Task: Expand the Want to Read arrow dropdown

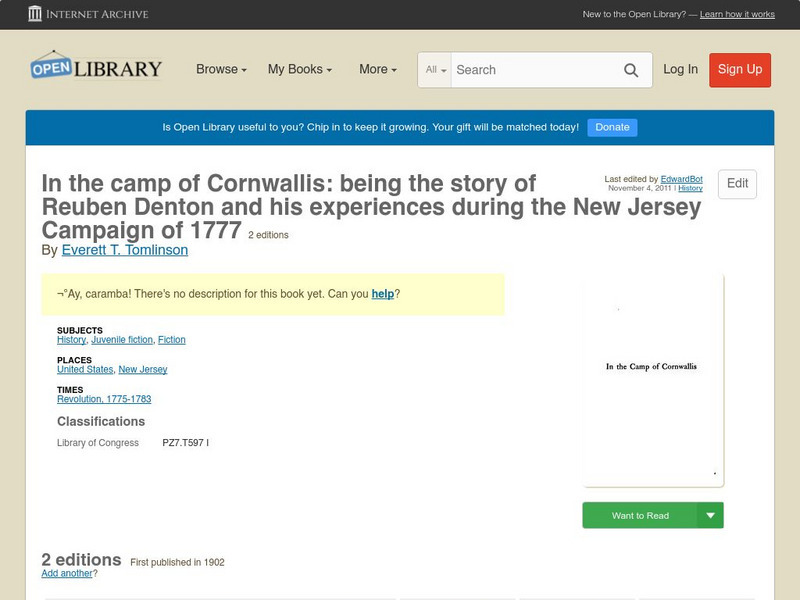Action: tap(711, 516)
